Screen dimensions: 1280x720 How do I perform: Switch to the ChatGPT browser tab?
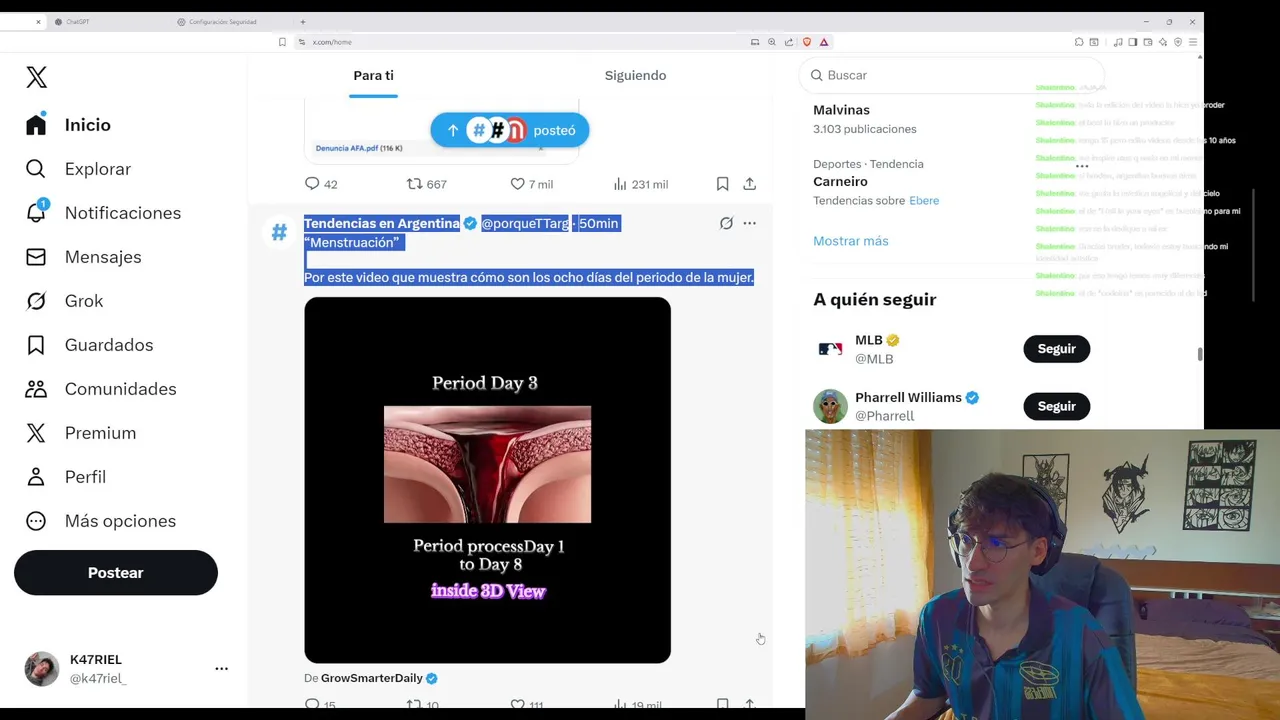(x=78, y=22)
